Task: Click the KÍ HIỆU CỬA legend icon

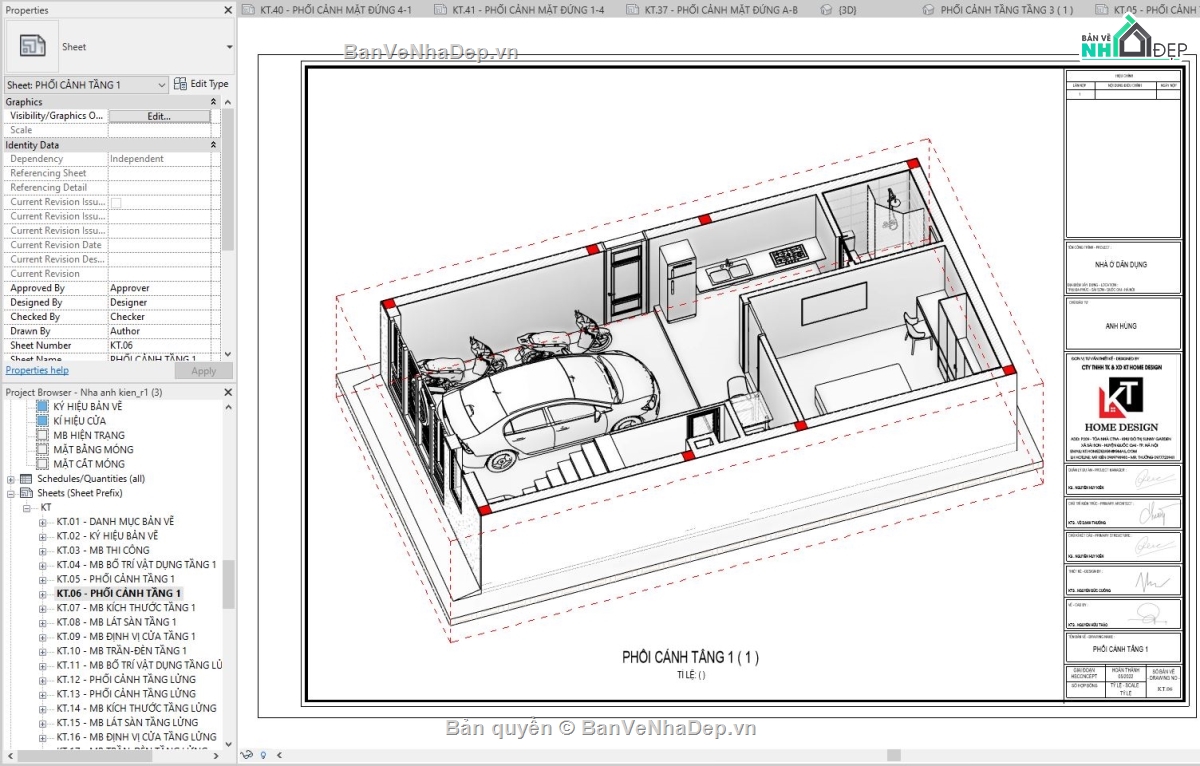Action: coord(43,421)
